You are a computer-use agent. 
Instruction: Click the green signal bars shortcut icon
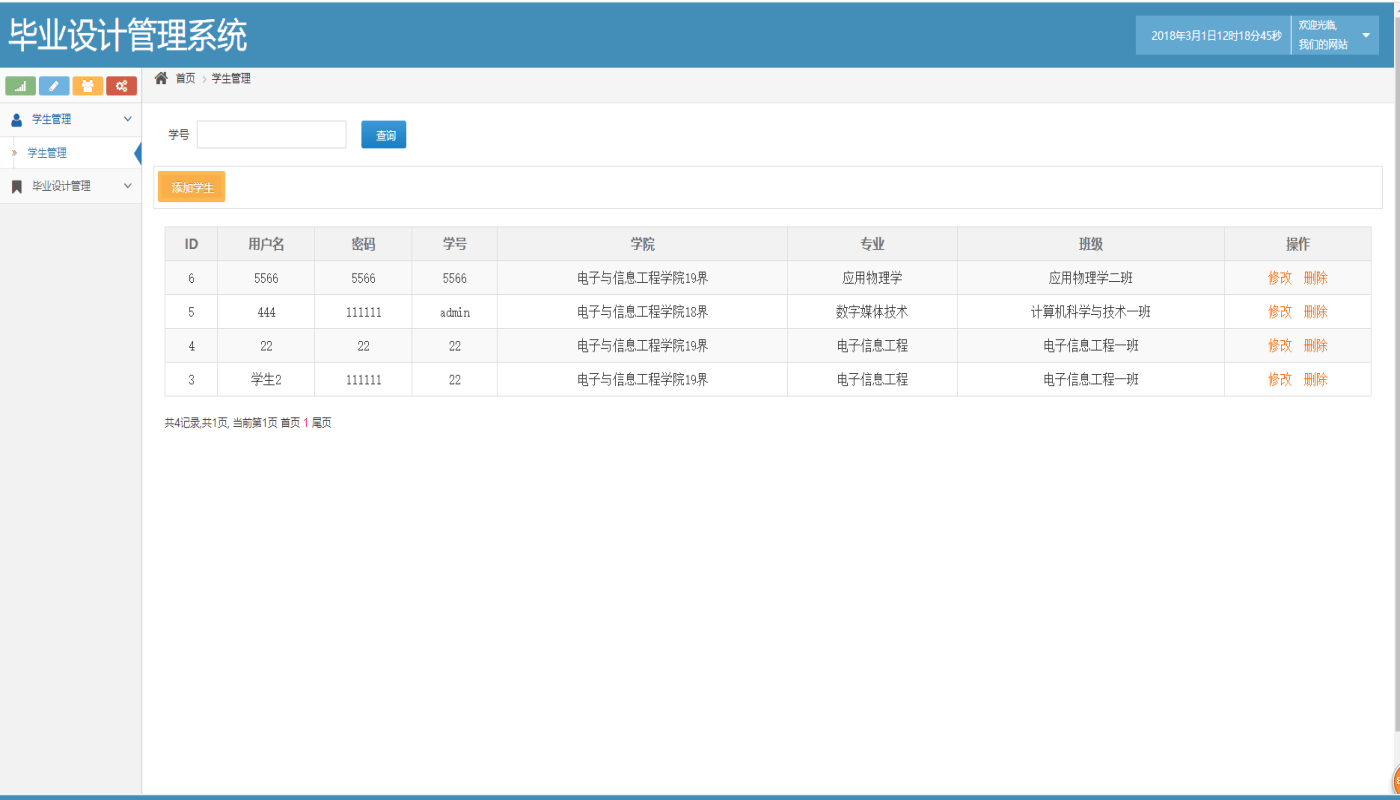click(20, 86)
